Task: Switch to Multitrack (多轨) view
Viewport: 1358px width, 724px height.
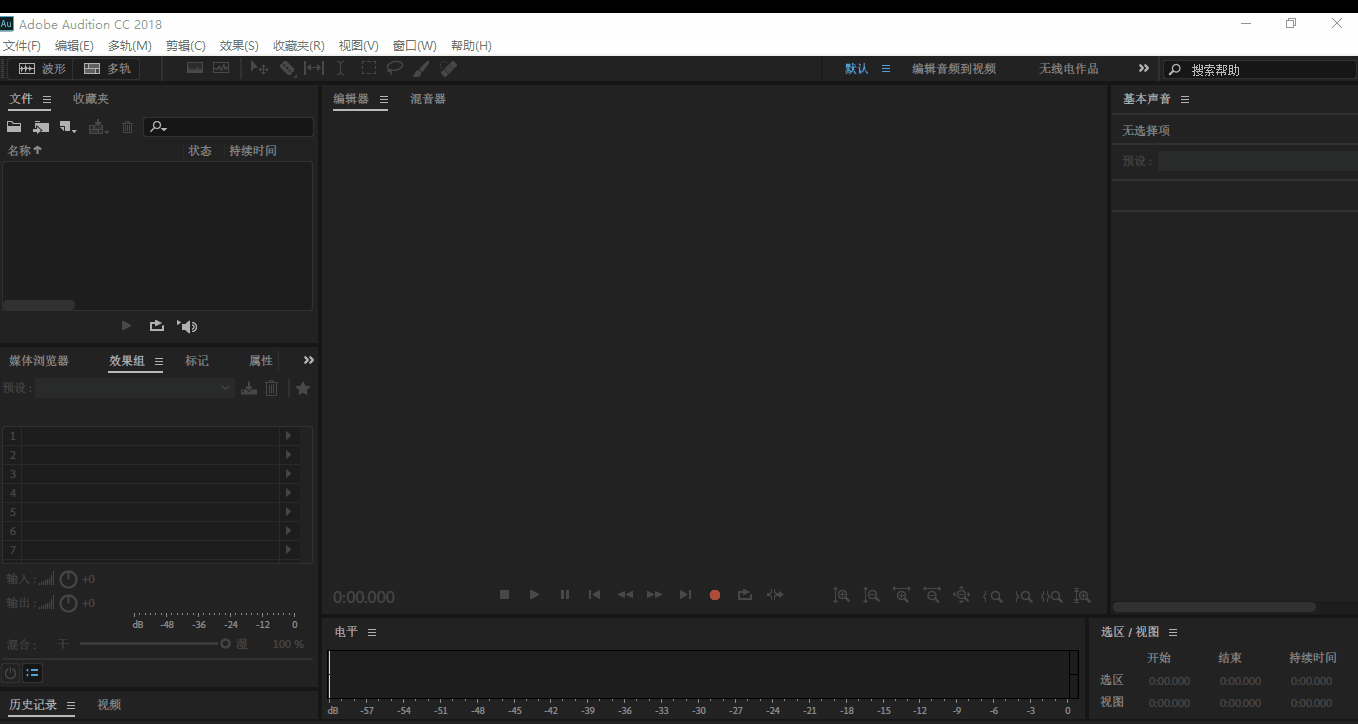Action: point(106,69)
